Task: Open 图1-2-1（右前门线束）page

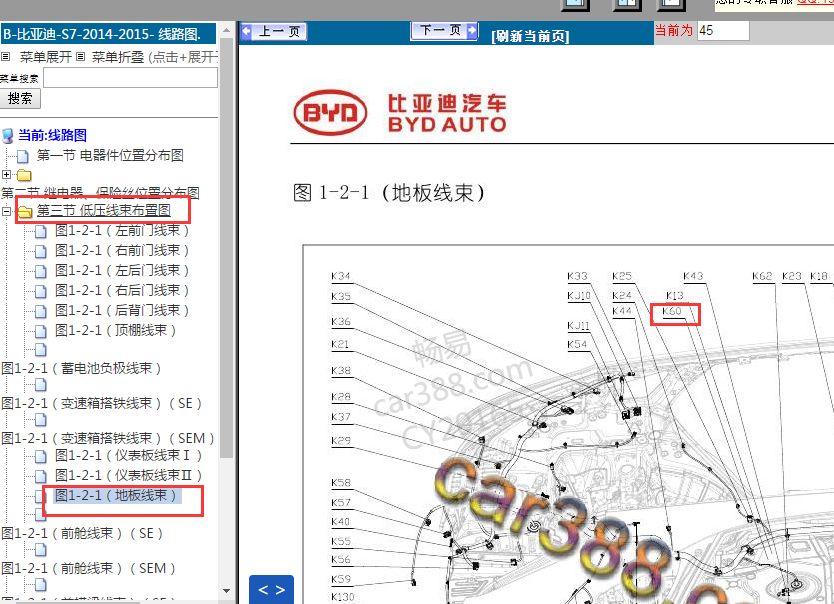Action: (x=122, y=250)
